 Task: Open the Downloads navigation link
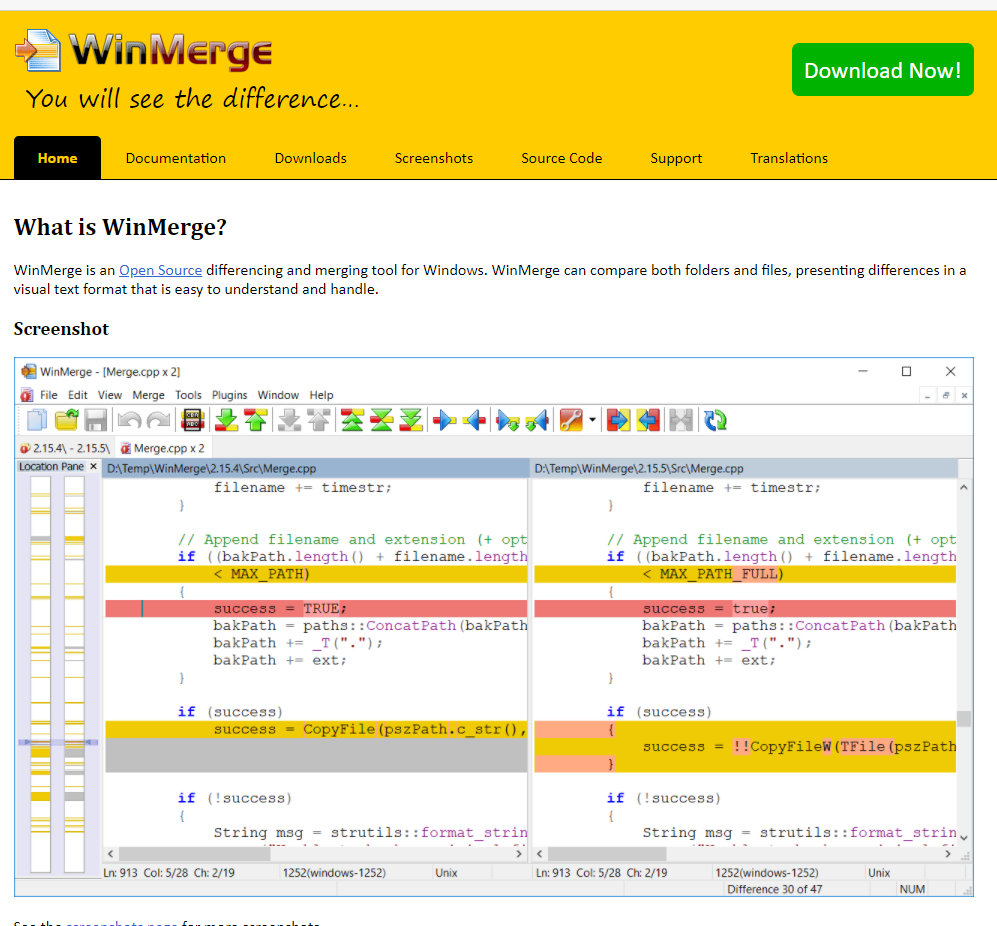[310, 158]
